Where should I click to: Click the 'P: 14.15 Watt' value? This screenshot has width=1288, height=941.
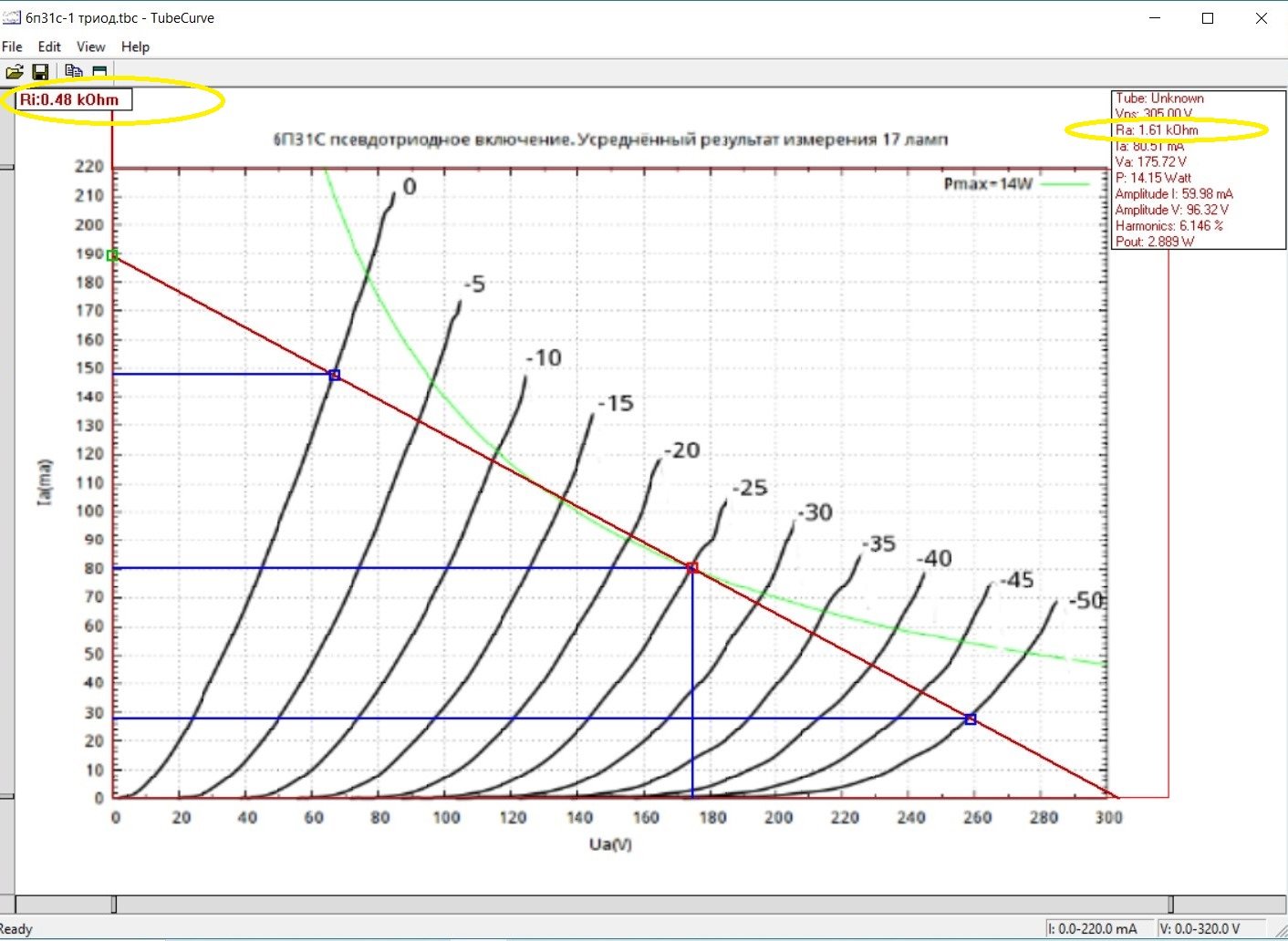1153,178
